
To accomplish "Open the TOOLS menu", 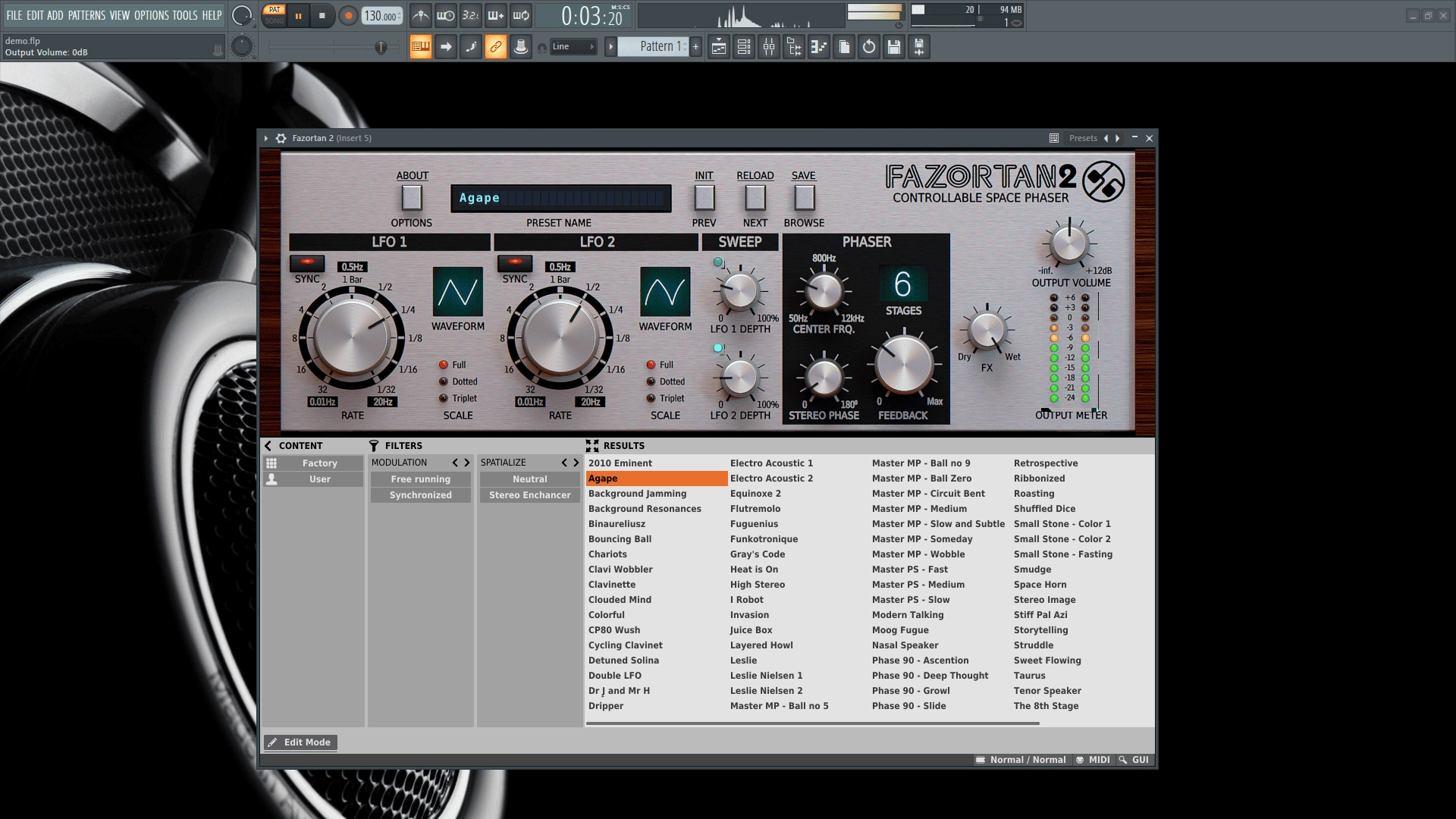I will (185, 15).
